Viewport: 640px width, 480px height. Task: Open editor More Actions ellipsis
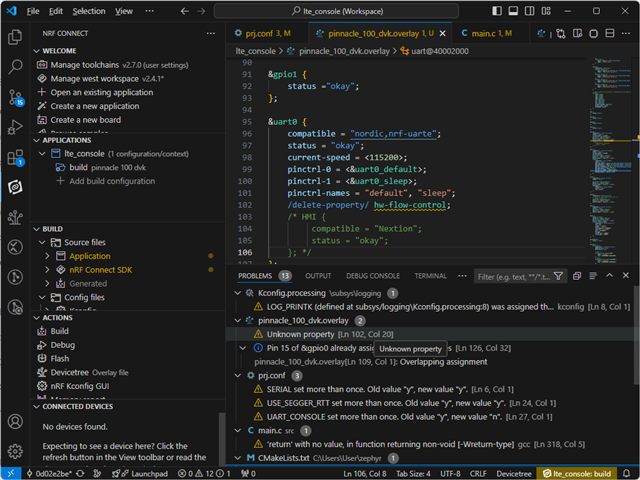coord(626,33)
